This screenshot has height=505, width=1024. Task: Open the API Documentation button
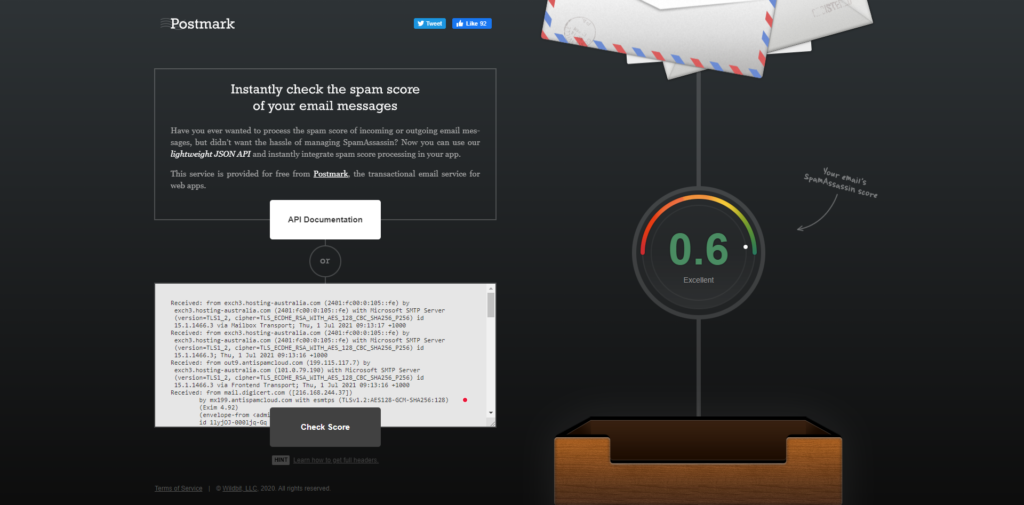[325, 220]
